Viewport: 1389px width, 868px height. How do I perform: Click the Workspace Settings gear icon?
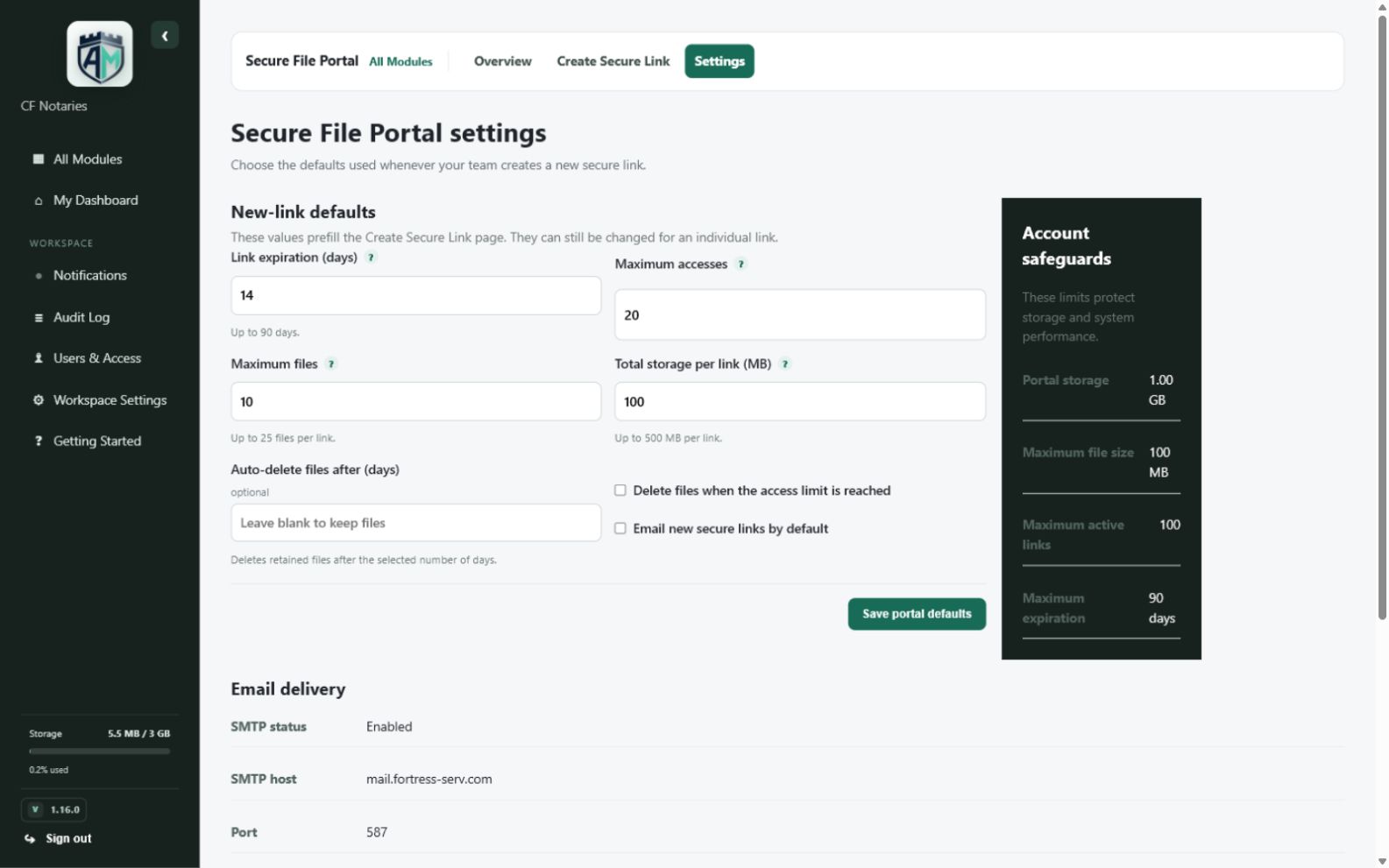click(39, 400)
